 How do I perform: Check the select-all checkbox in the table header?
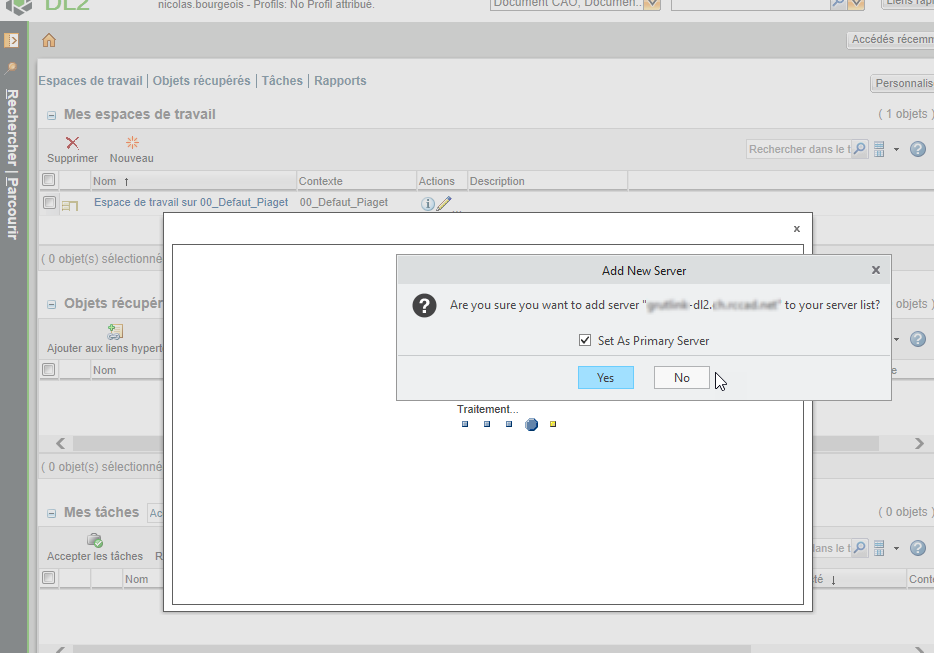[x=48, y=180]
